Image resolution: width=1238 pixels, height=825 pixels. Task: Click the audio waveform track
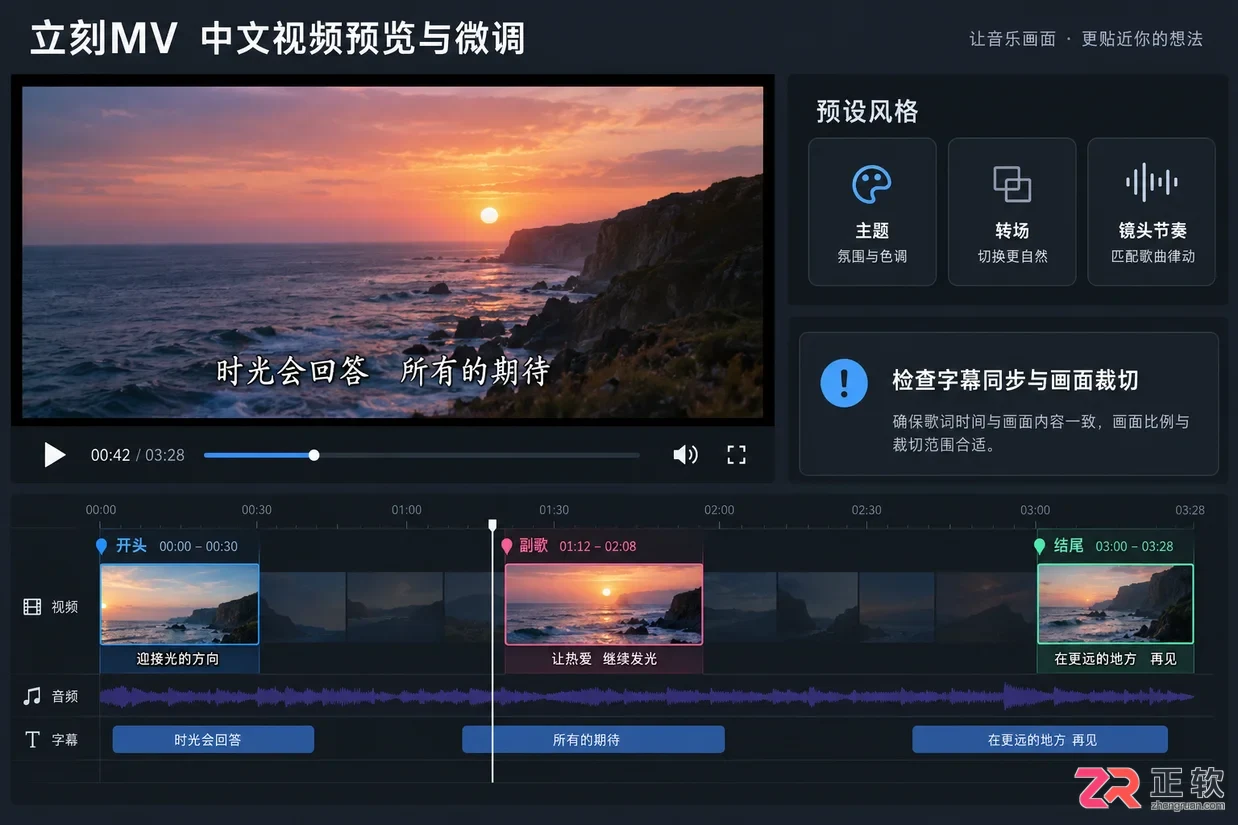647,696
